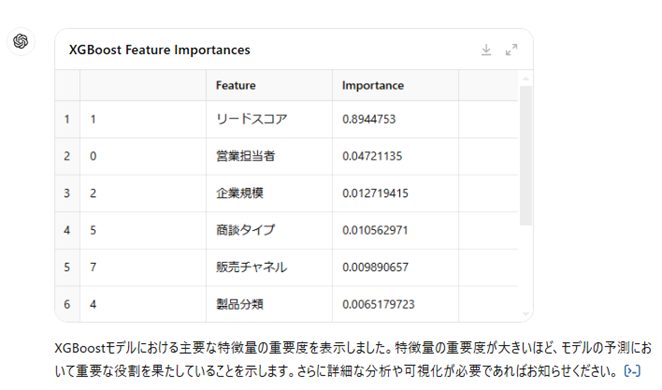Click index value 7 in 販売チャネル row
The height and width of the screenshot is (390, 662).
click(x=93, y=267)
